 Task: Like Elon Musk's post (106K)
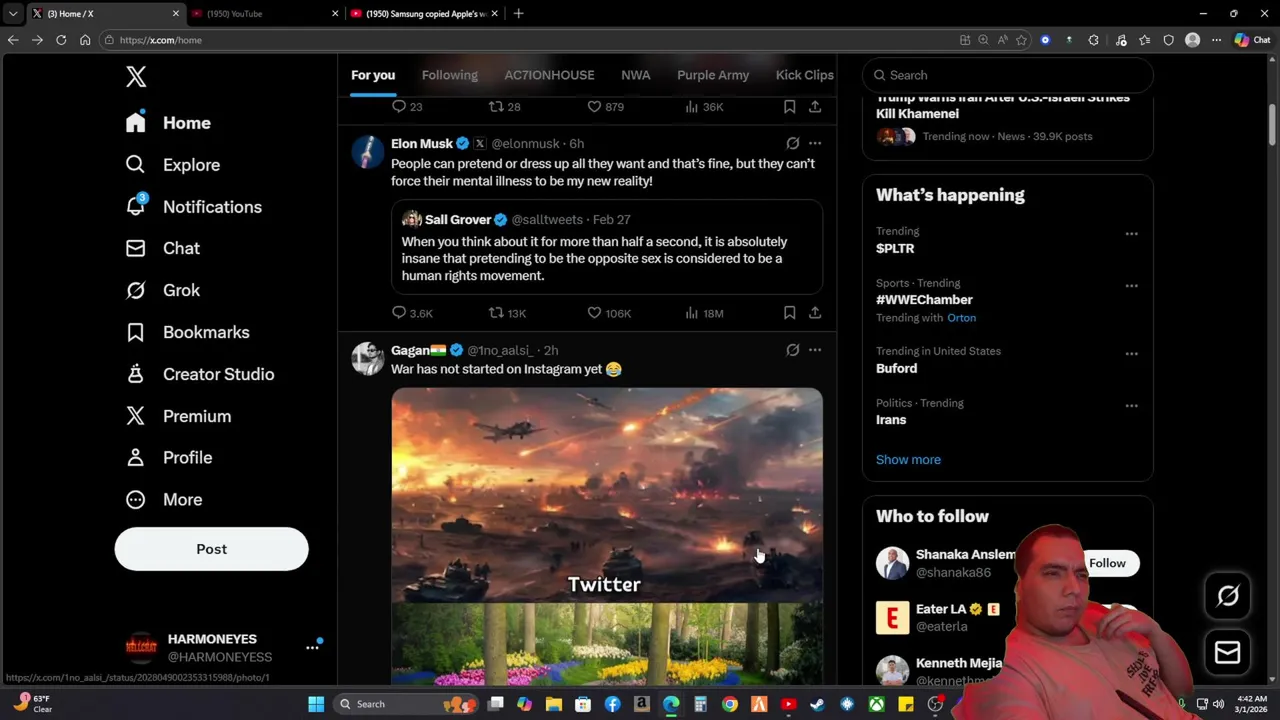pyautogui.click(x=609, y=313)
